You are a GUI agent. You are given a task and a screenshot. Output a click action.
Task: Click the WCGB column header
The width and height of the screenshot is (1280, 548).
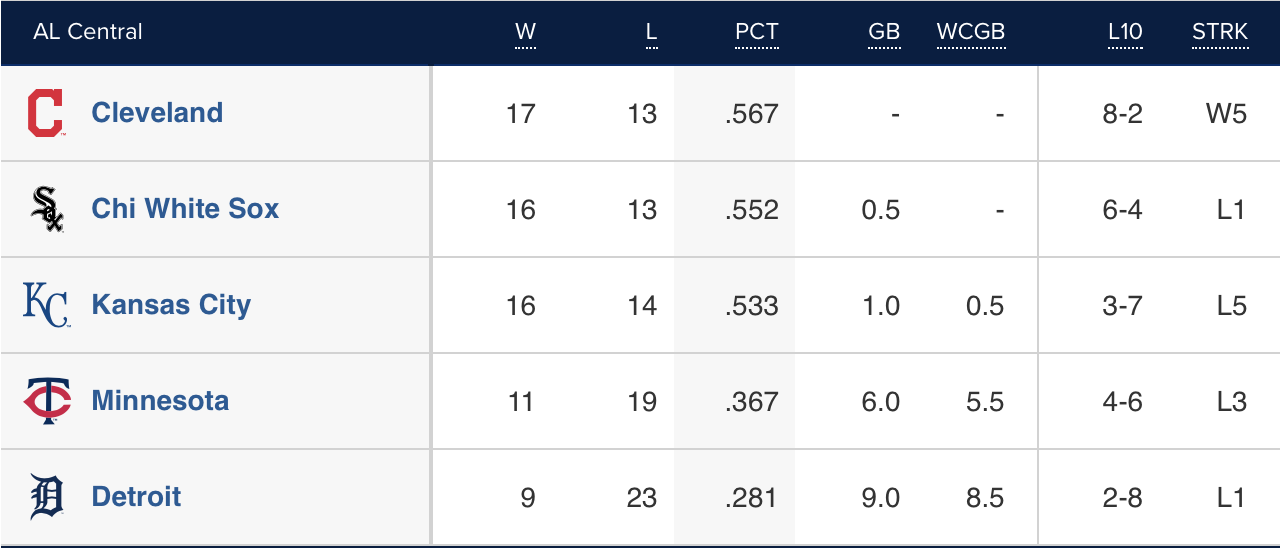click(x=970, y=32)
